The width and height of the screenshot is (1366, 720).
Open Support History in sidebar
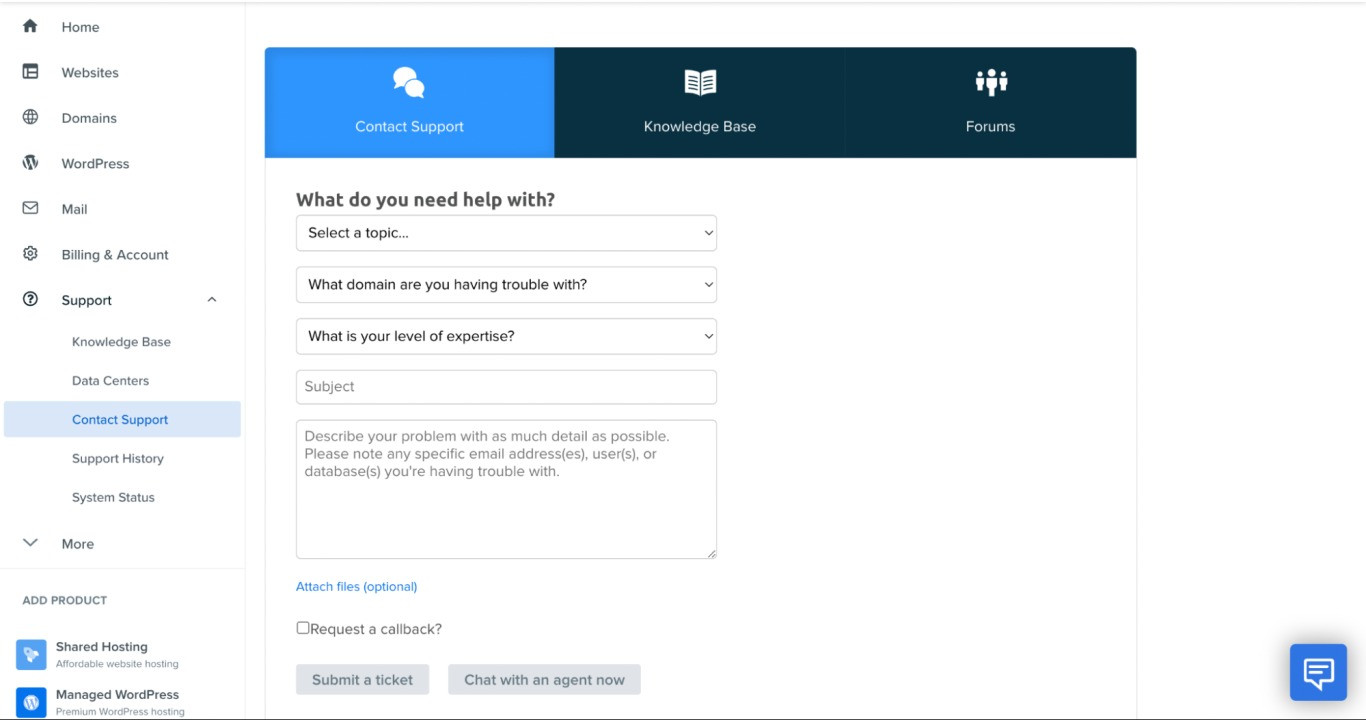(118, 459)
